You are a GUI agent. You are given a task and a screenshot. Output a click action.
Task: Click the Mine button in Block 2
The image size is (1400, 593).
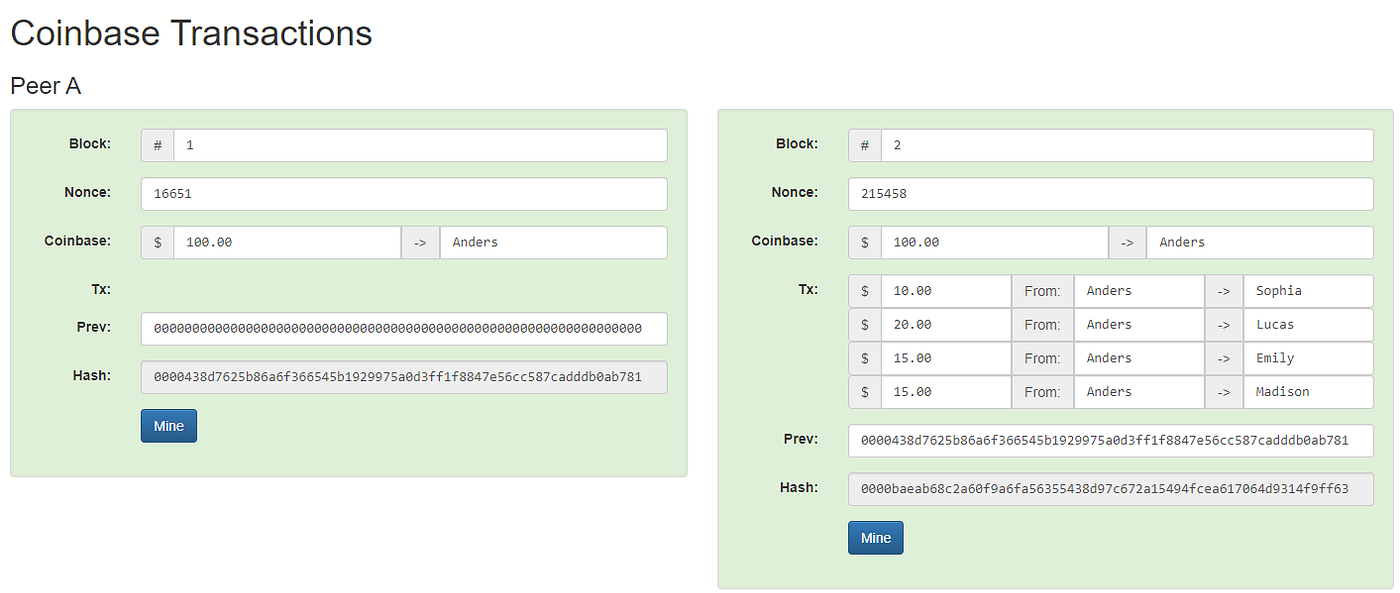click(876, 537)
